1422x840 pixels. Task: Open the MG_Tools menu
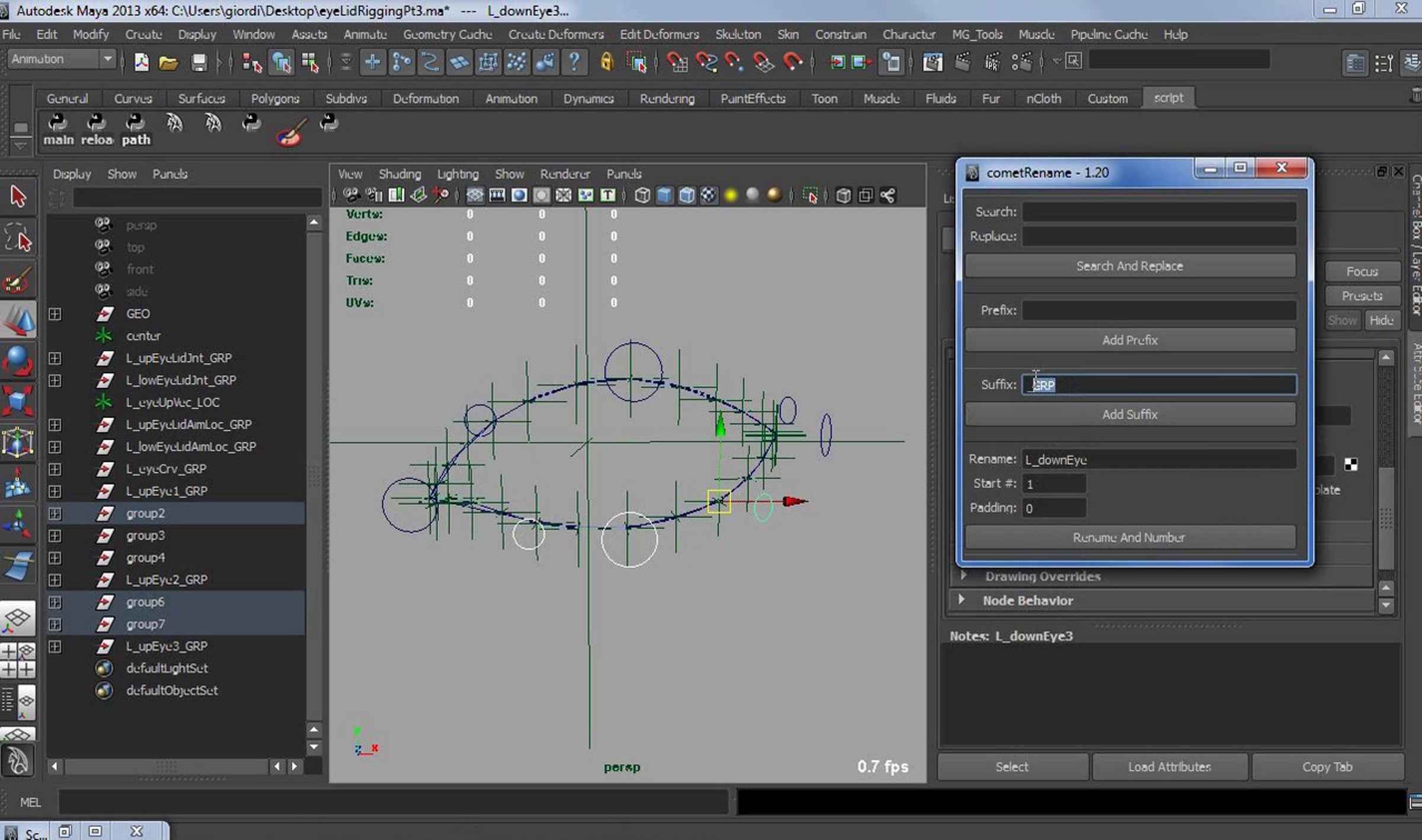point(977,34)
